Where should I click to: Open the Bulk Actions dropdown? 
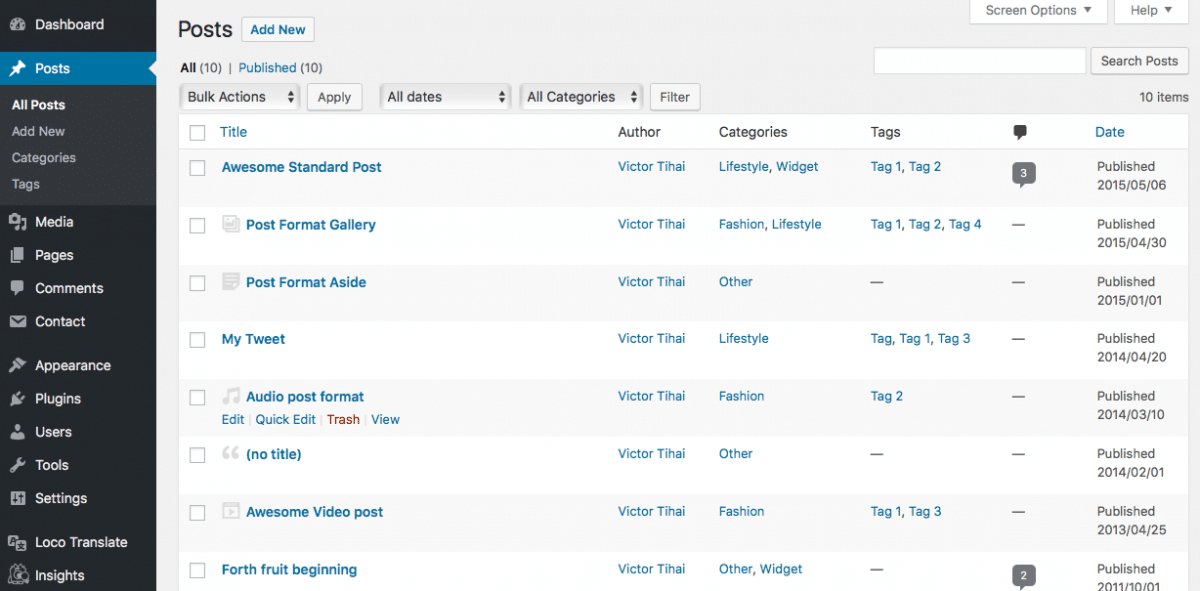point(241,97)
